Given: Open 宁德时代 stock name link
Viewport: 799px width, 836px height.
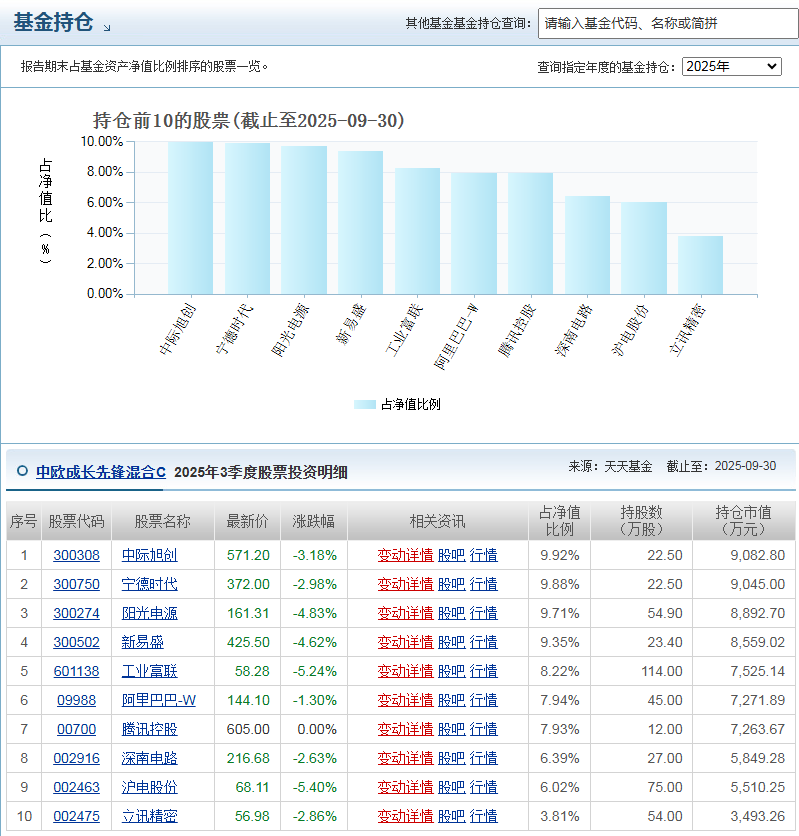Looking at the screenshot, I should click(x=149, y=584).
